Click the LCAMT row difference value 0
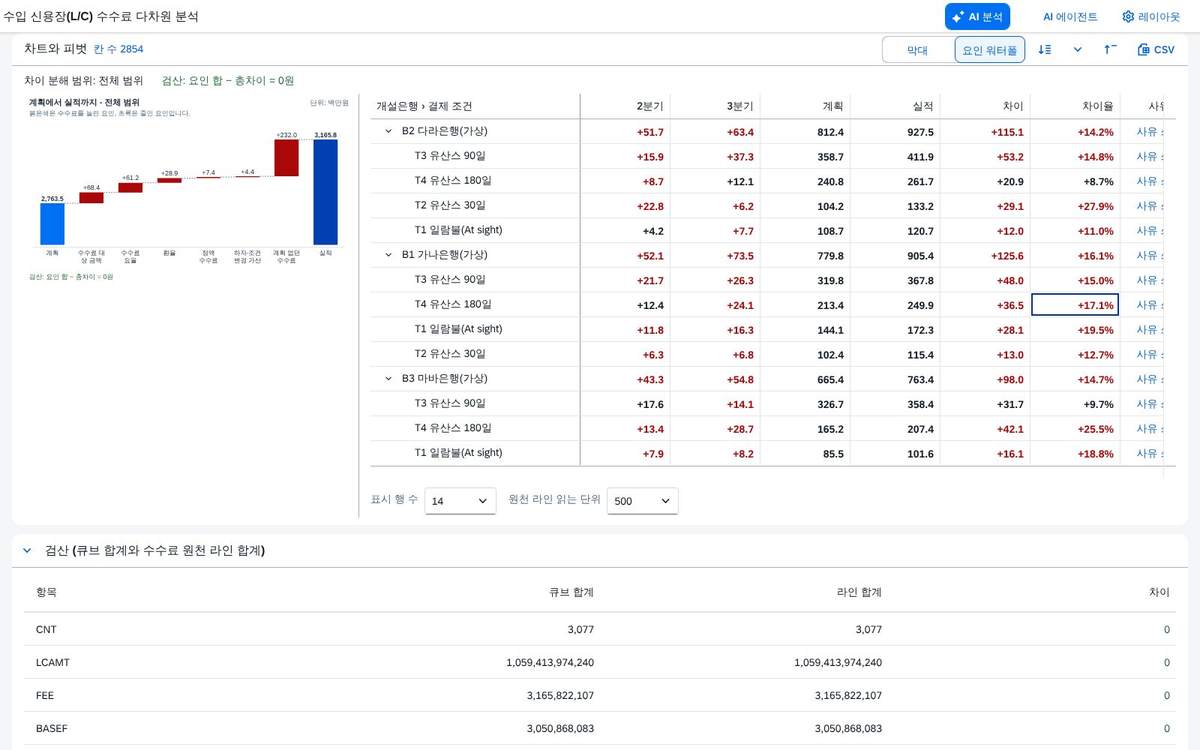 point(1166,662)
